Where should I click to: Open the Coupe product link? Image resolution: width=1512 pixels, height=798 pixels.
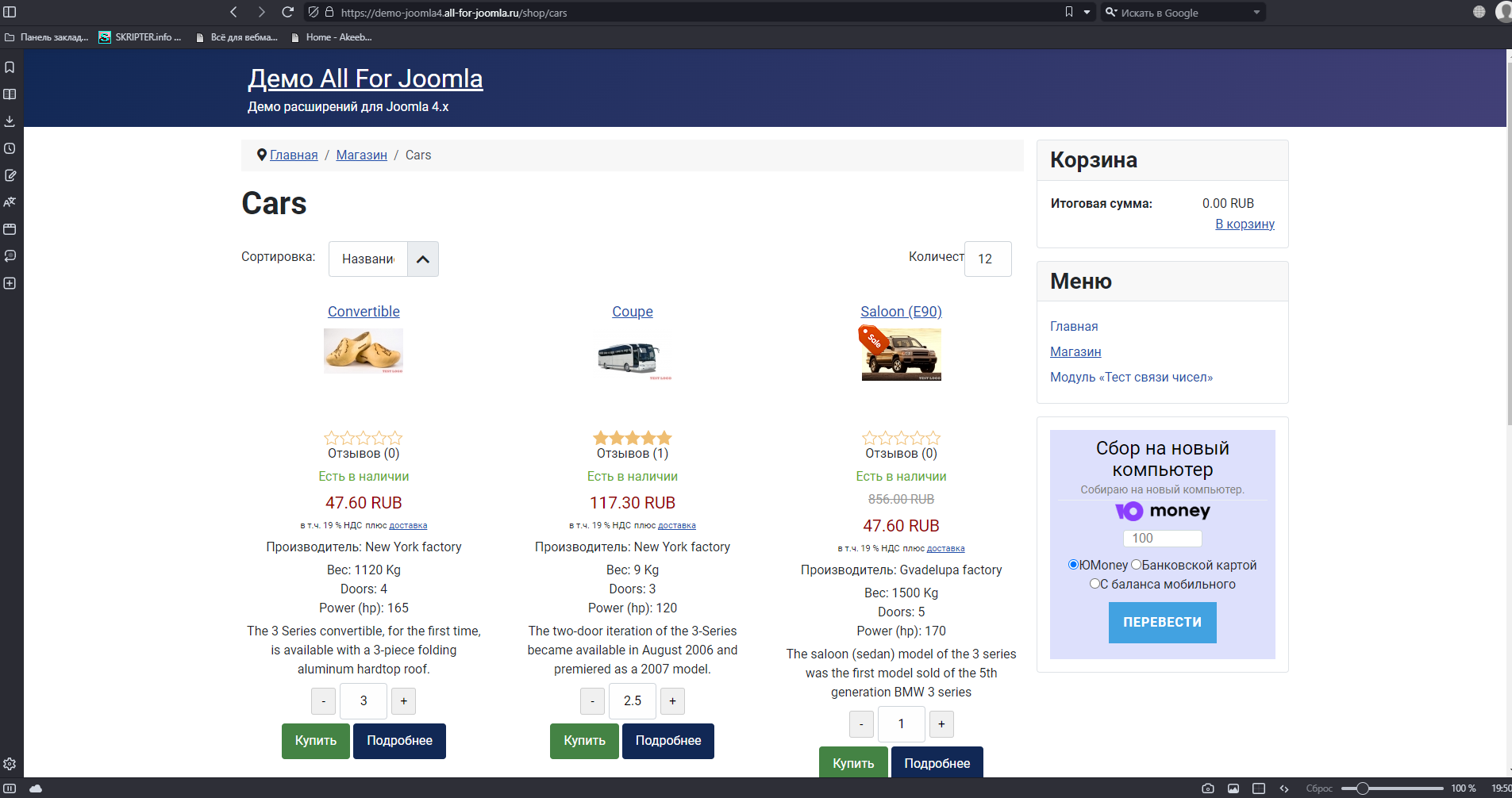point(633,312)
